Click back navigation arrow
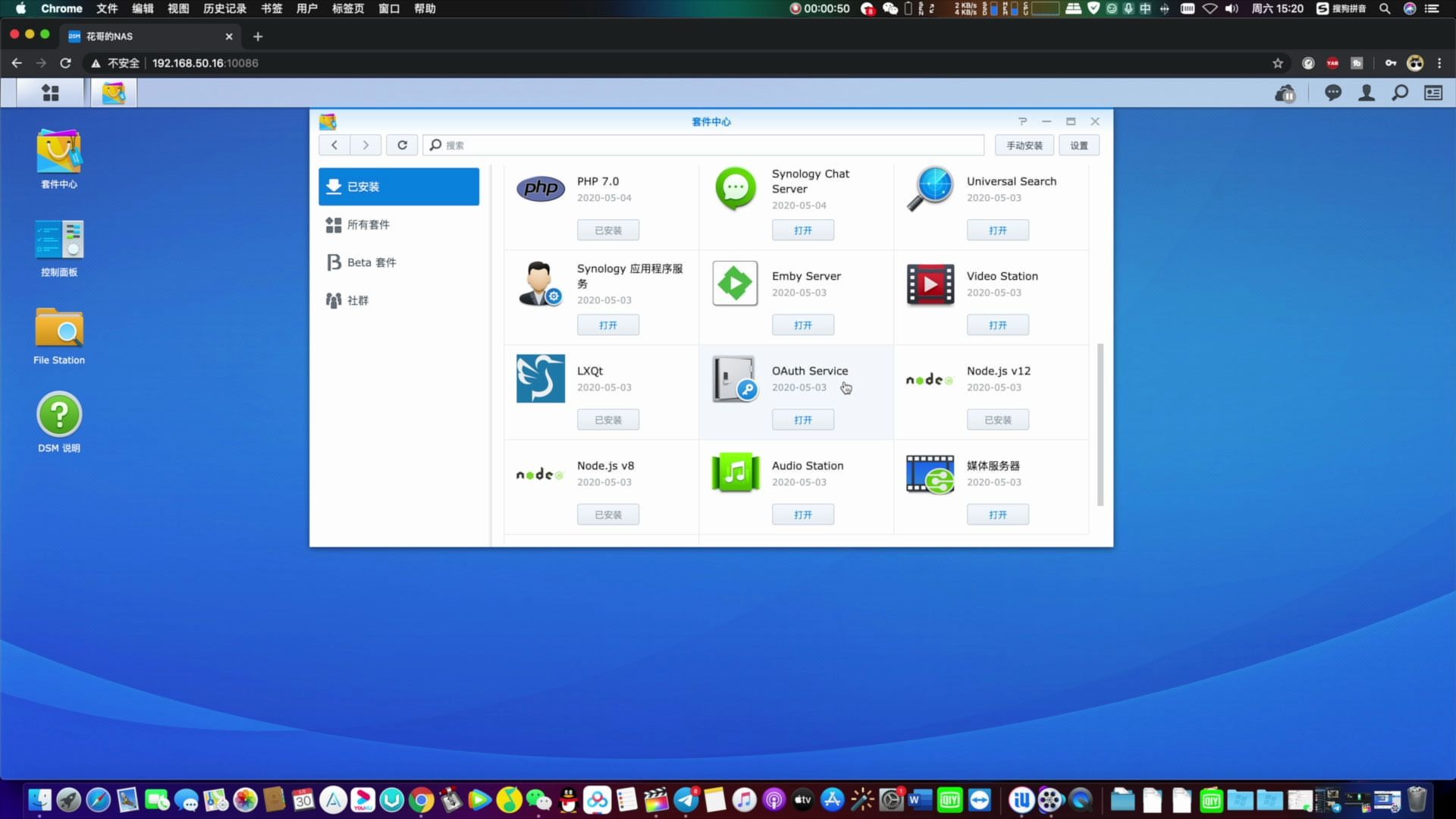Screen dimensions: 1456x819 pos(335,145)
